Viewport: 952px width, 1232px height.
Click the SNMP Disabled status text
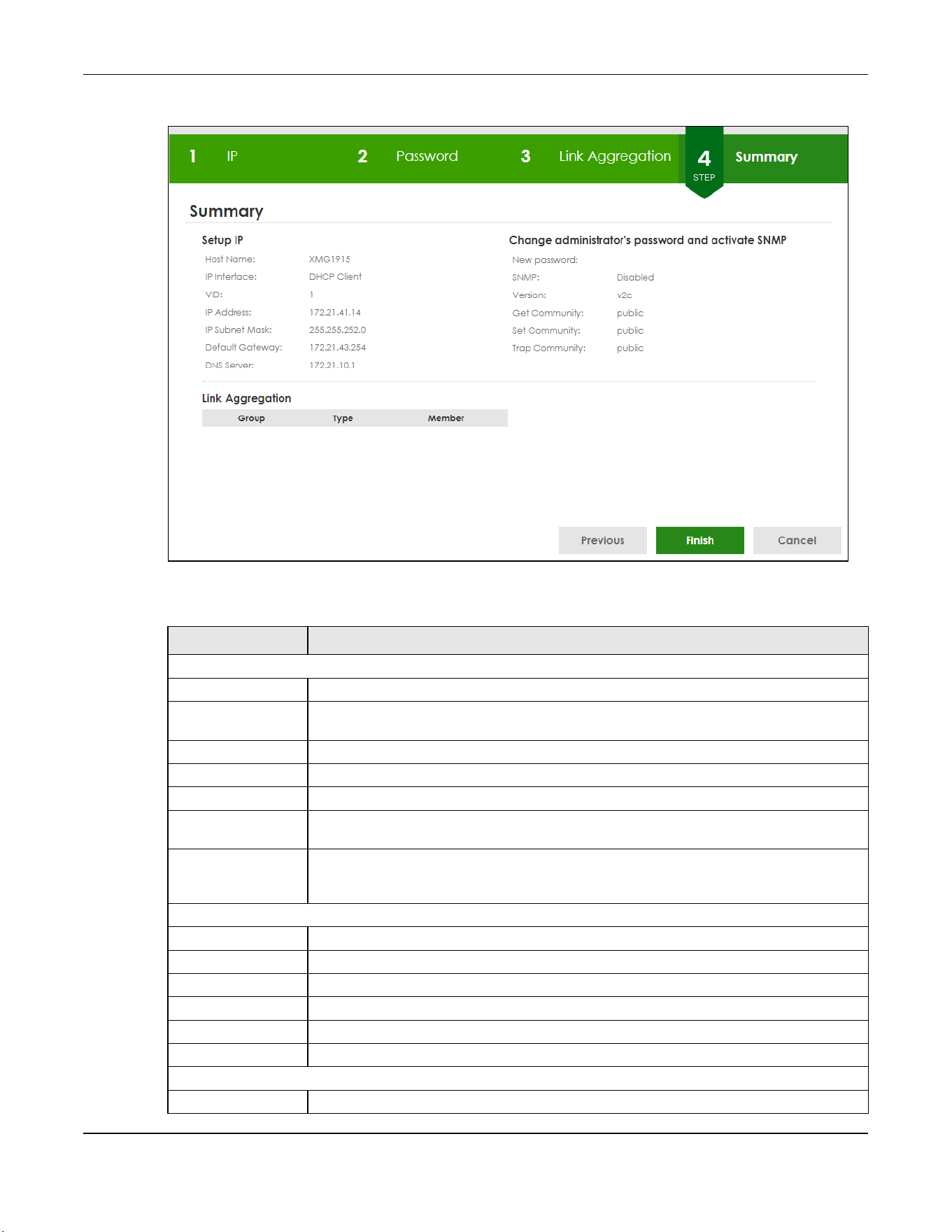(x=635, y=277)
